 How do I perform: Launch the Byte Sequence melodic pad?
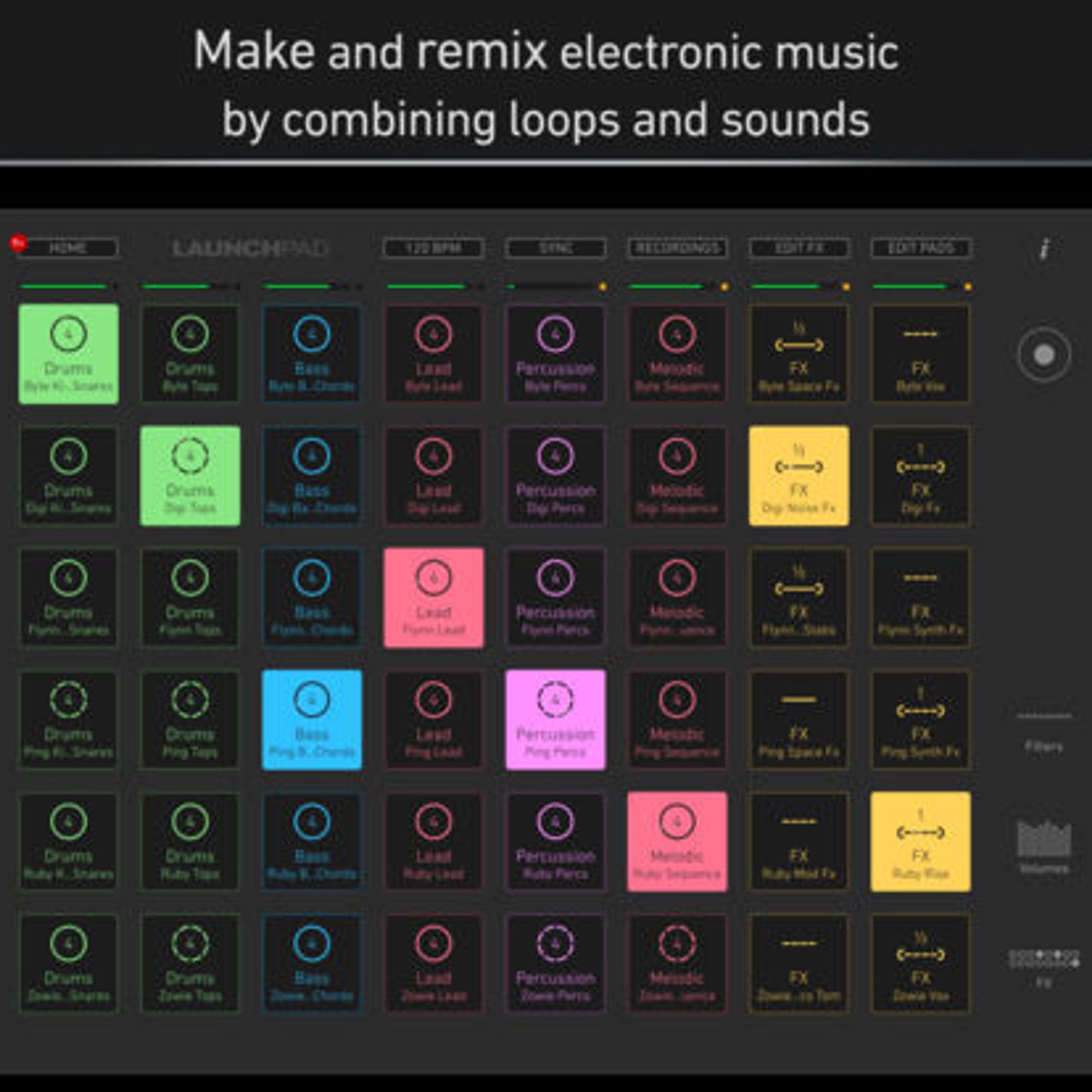677,354
